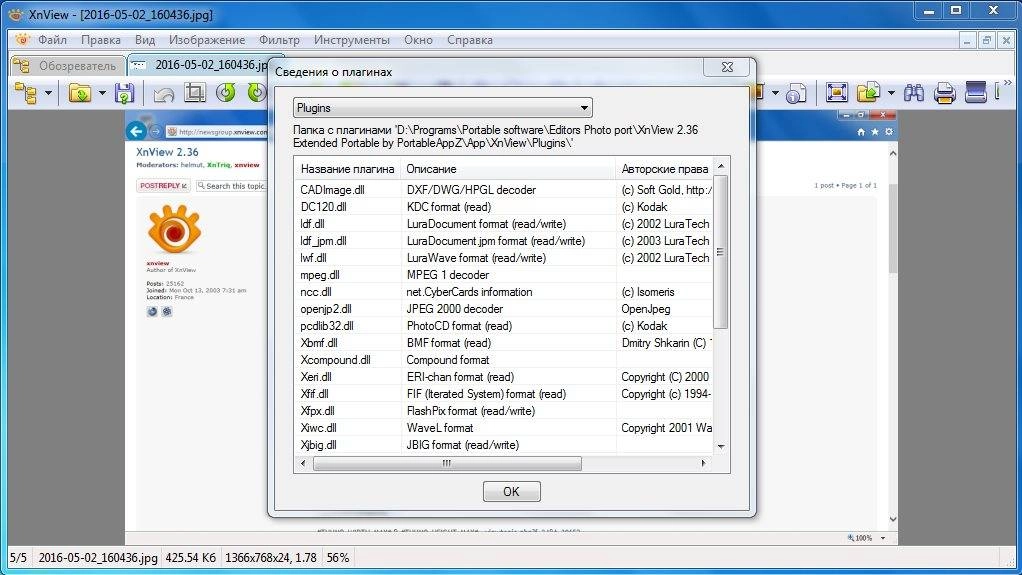Click the 1366x768x24 dimensions status field
Image resolution: width=1022 pixels, height=575 pixels.
270,558
